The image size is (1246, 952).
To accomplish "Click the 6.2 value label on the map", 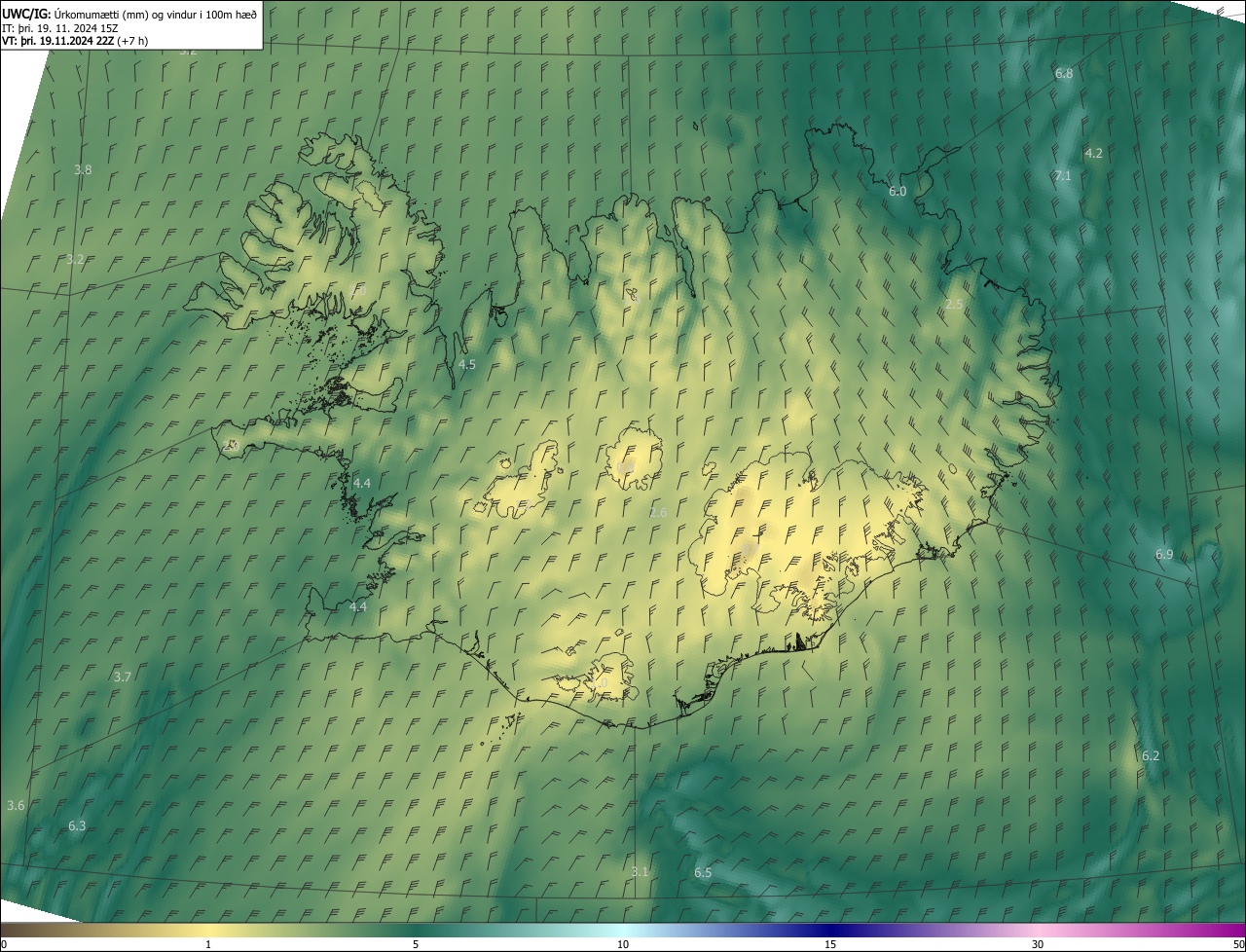I will click(x=1151, y=755).
